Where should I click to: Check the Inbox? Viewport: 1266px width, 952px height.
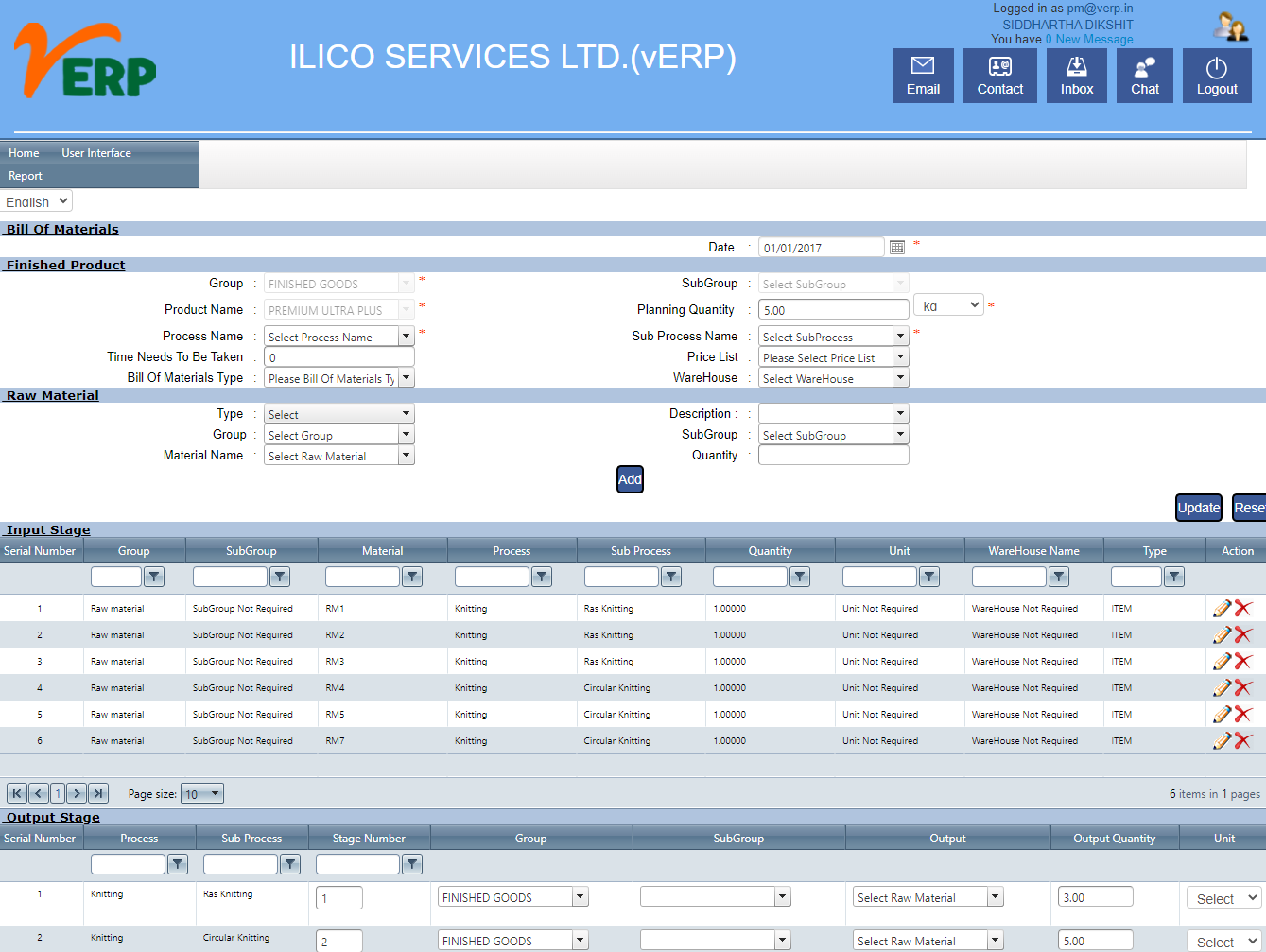pyautogui.click(x=1076, y=75)
